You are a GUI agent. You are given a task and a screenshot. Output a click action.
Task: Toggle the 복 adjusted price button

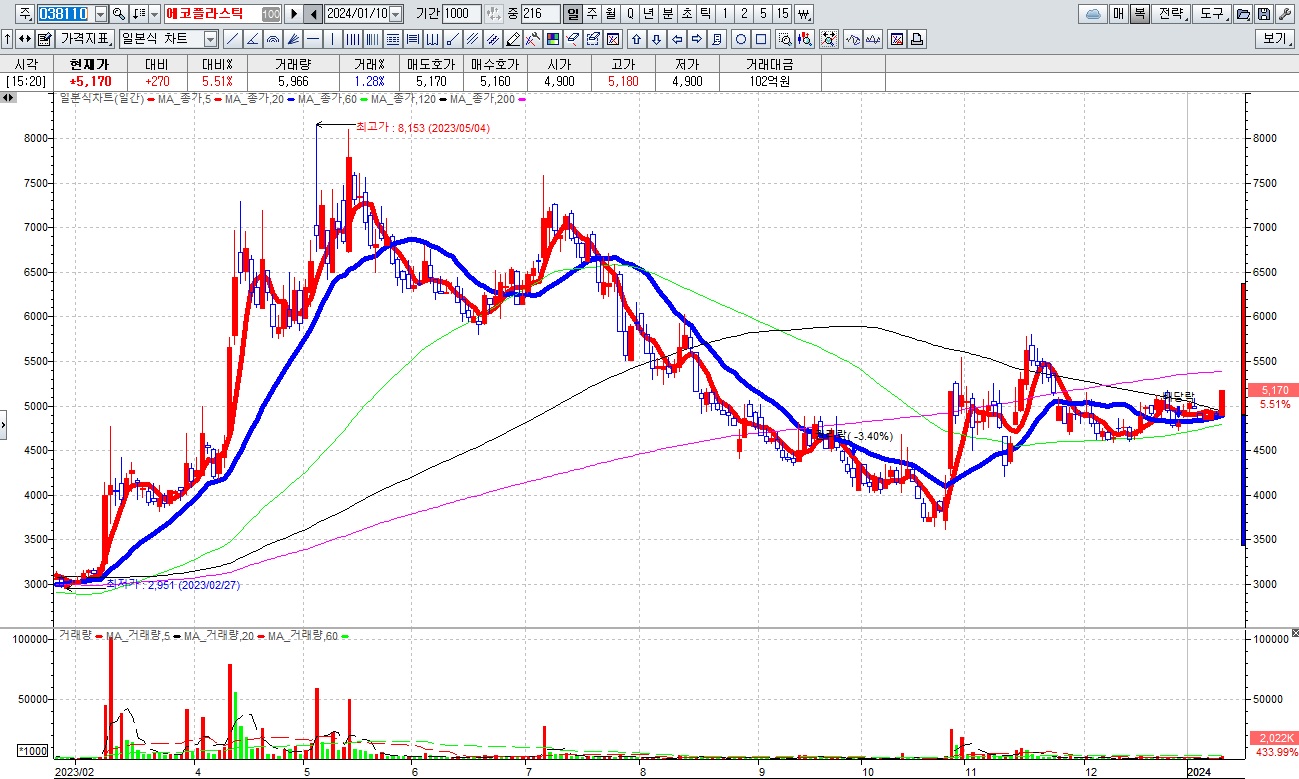click(x=1140, y=14)
